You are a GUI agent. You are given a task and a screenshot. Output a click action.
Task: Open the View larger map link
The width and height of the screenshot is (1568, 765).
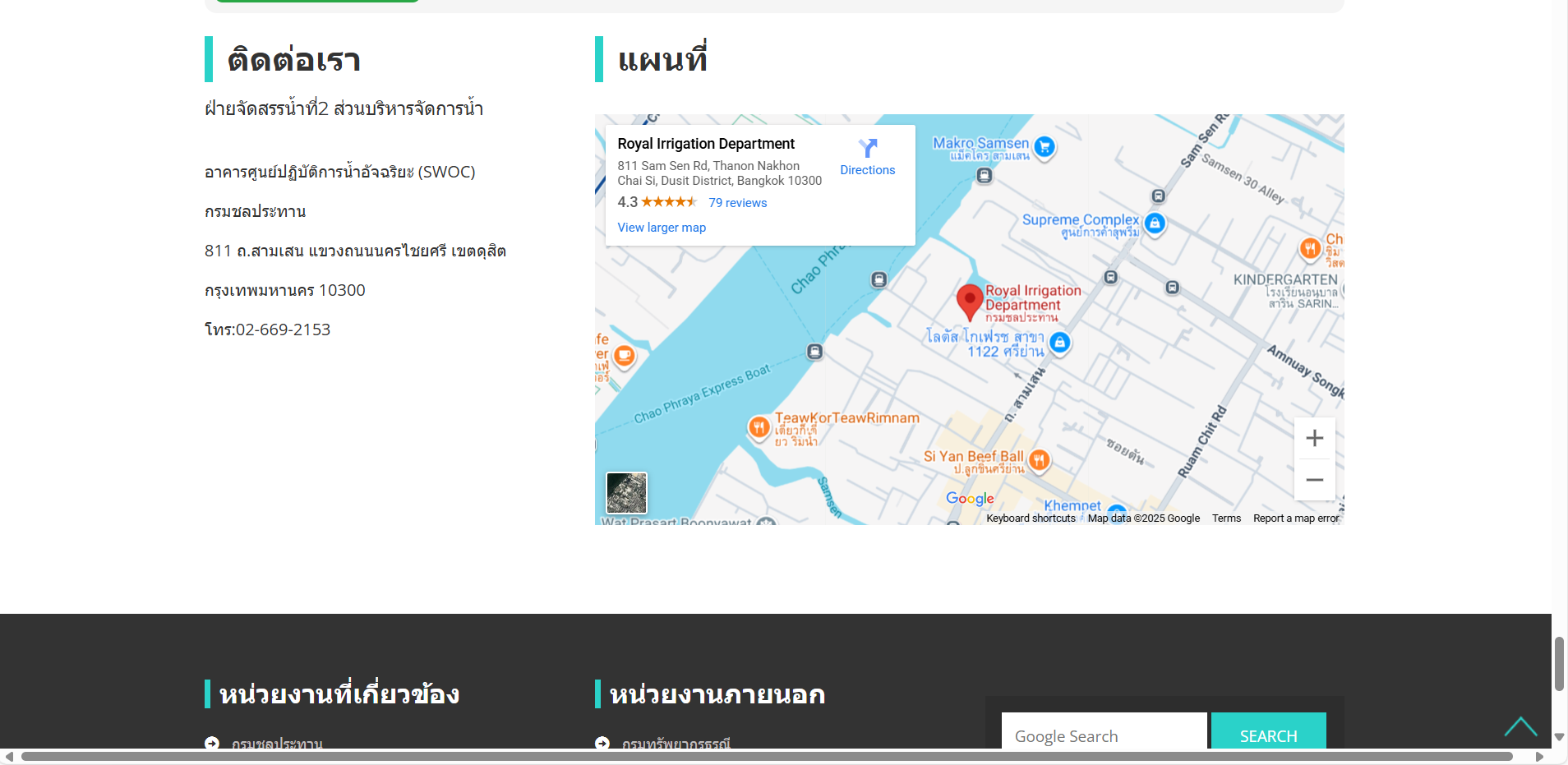click(x=662, y=228)
